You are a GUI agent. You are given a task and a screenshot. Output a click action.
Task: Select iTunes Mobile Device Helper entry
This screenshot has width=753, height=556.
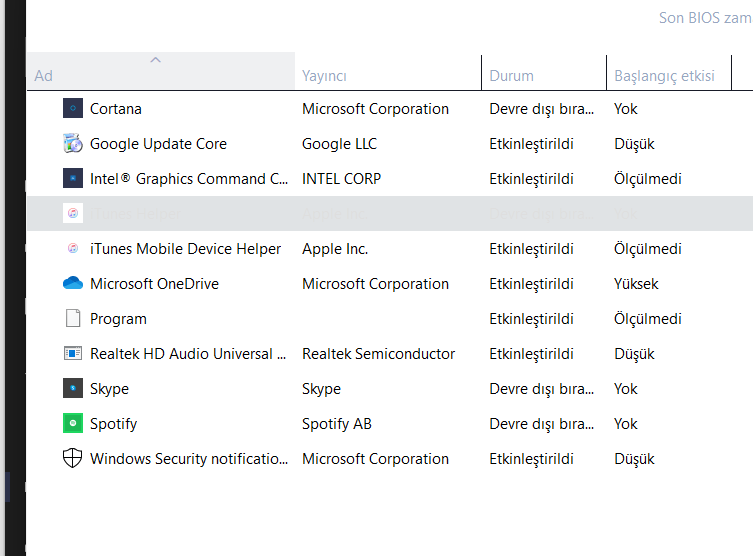tap(185, 249)
